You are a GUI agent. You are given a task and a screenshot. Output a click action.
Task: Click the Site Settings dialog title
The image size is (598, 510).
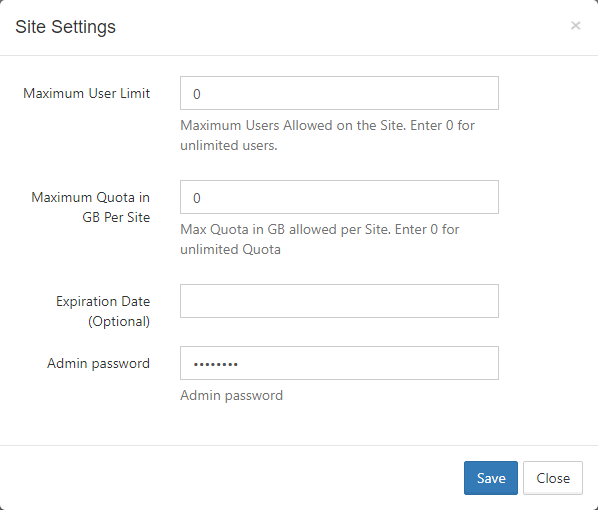tap(65, 27)
